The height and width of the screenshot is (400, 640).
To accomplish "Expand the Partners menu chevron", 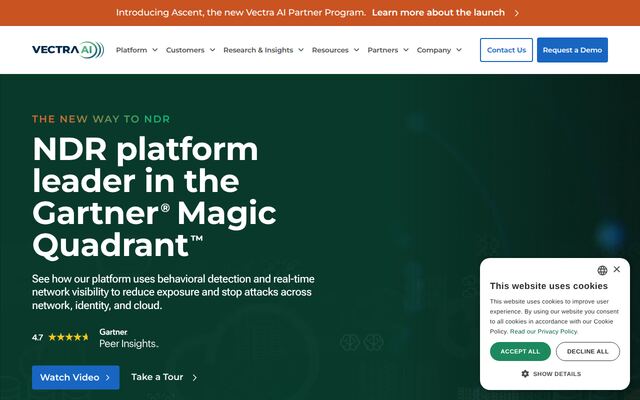I will point(406,50).
